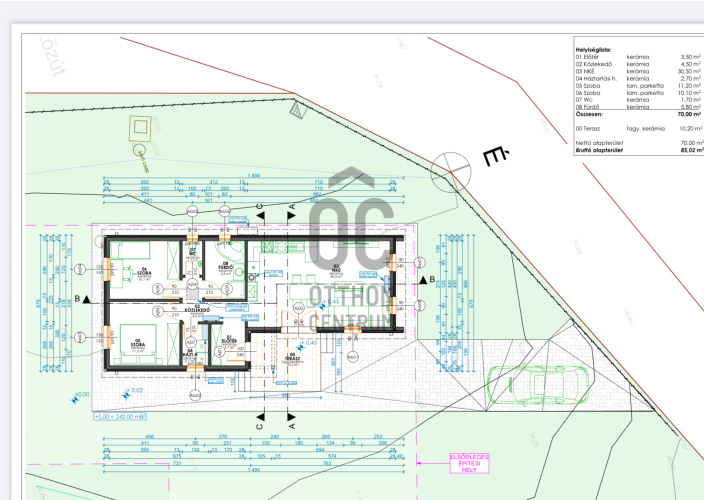The width and height of the screenshot is (704, 500).
Task: Click the top section marker A arrow
Action: point(291,207)
